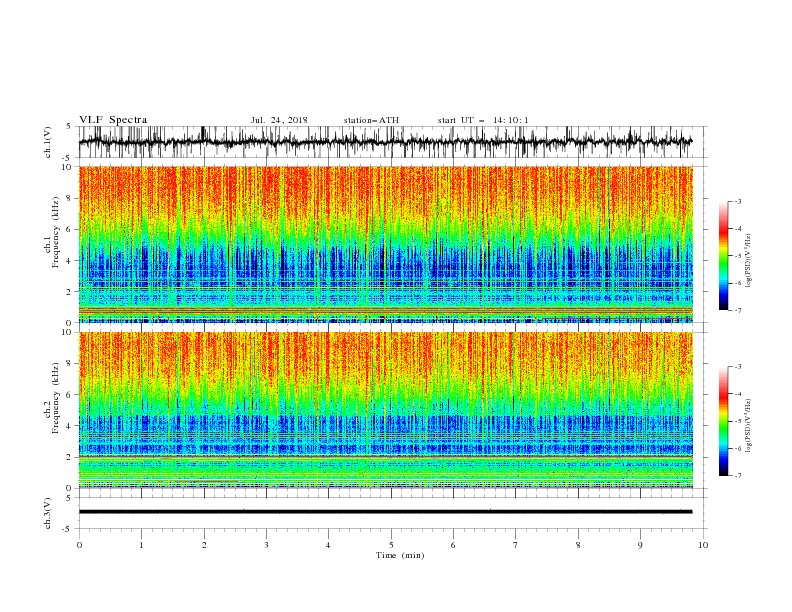Click the '-5' volt tick of ch.3(V) panel
The width and height of the screenshot is (792, 612).
(x=68, y=529)
